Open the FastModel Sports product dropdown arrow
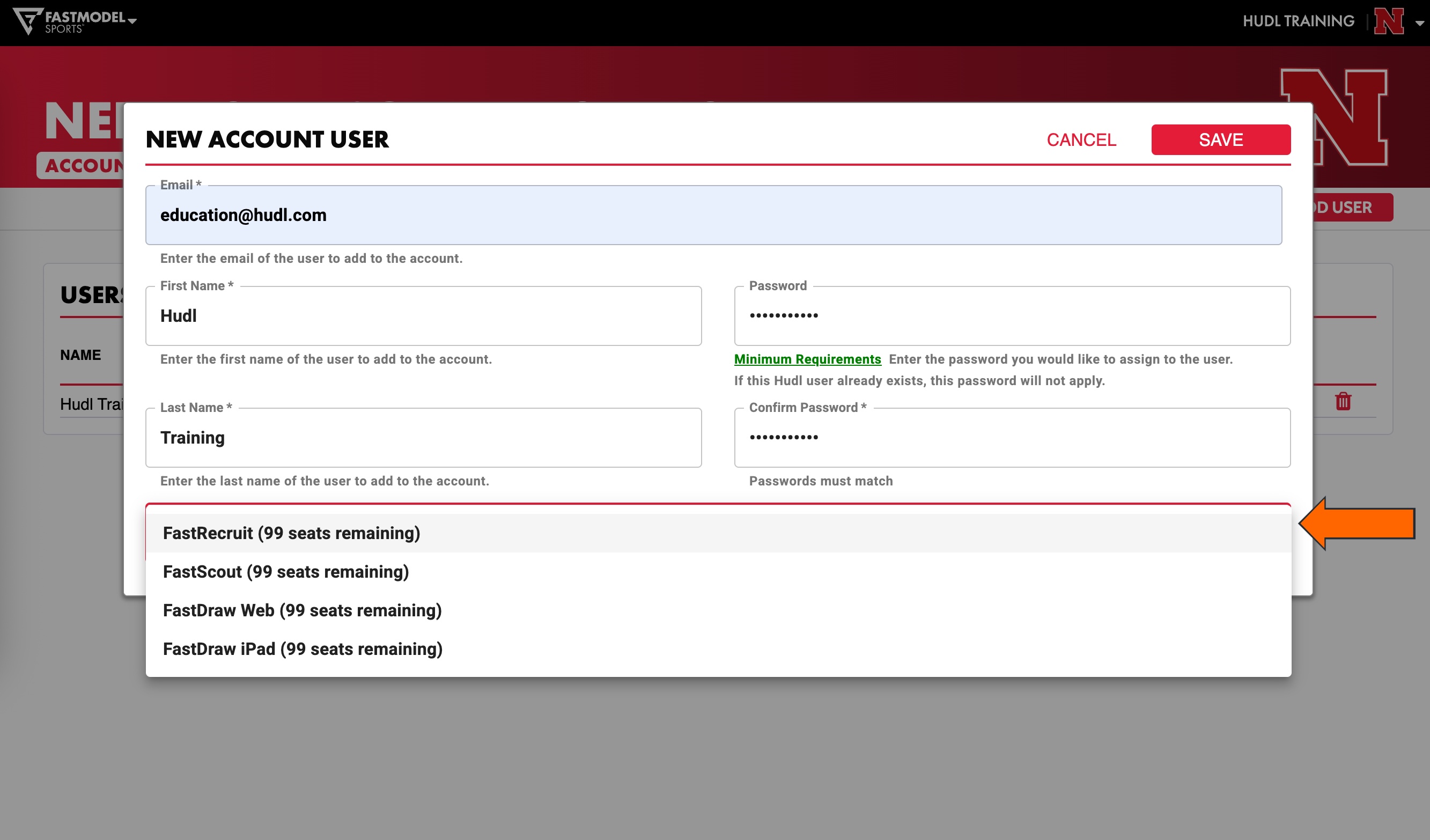This screenshot has height=840, width=1430. (x=132, y=21)
